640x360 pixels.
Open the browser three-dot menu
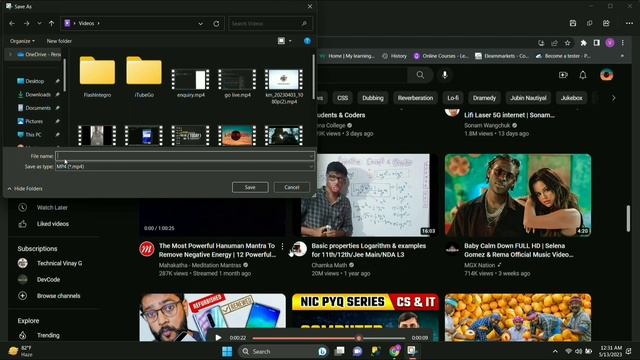click(623, 43)
